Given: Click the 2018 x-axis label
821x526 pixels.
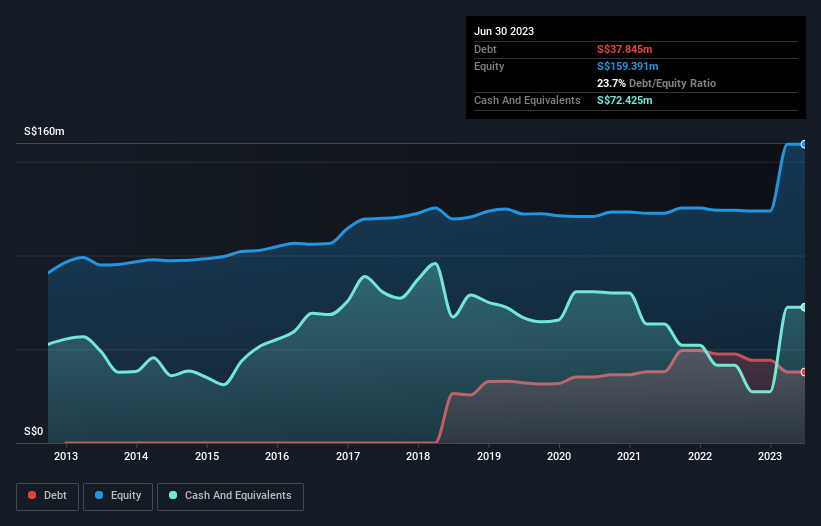Looking at the screenshot, I should [x=418, y=456].
